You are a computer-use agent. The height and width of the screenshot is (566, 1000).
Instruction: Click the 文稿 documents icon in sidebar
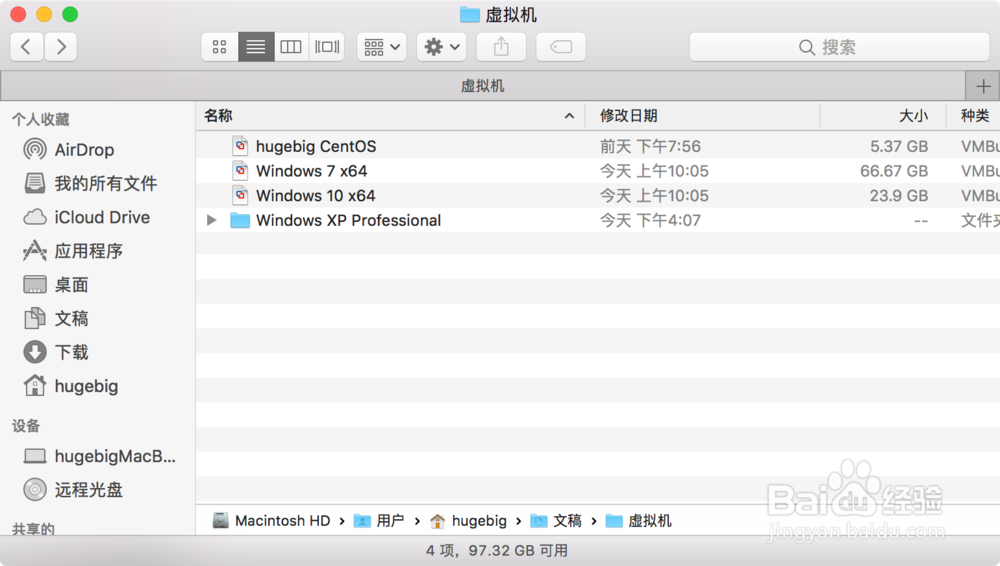(34, 318)
